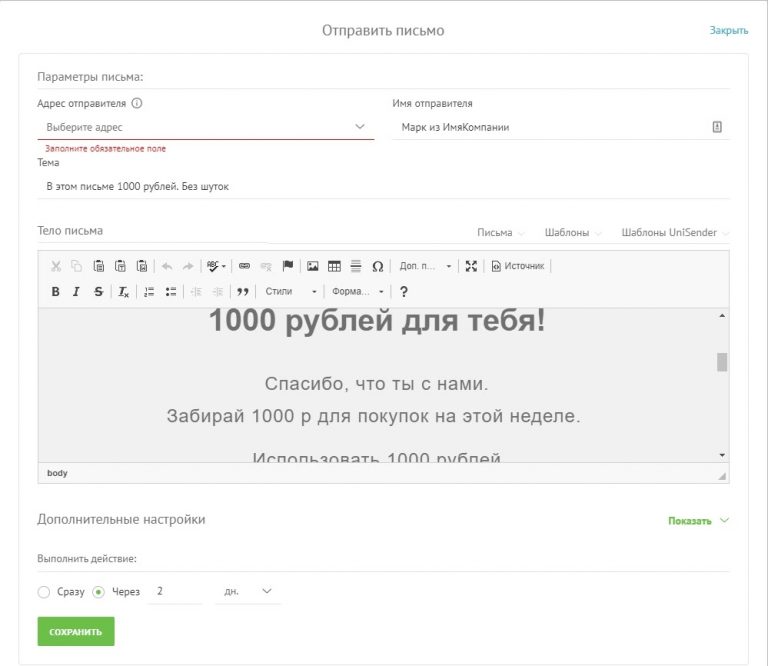The width and height of the screenshot is (768, 666).
Task: Open the 'дн.' time unit dropdown
Action: click(247, 592)
